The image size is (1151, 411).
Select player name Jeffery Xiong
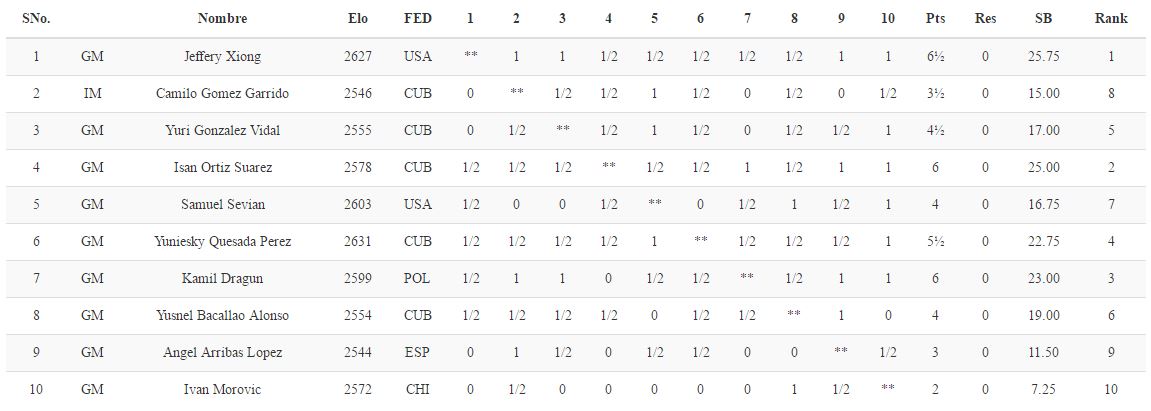click(x=222, y=57)
